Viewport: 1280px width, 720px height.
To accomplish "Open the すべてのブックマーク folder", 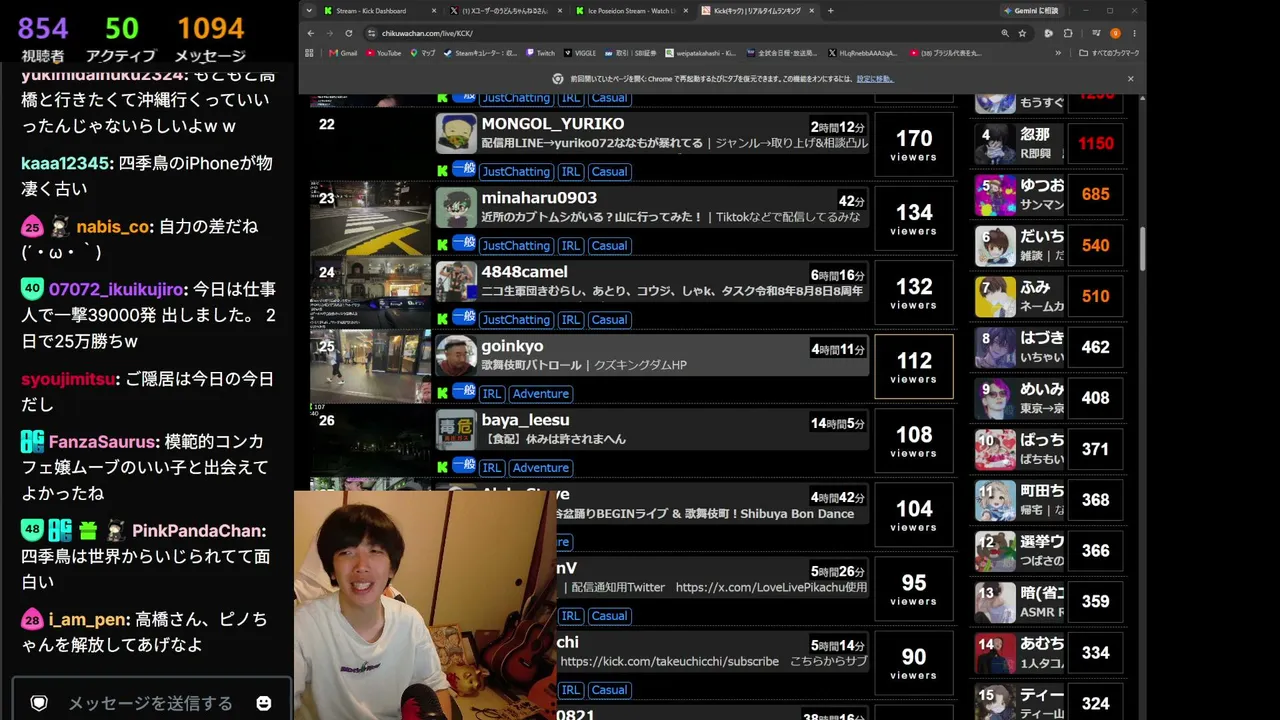I will tap(1109, 53).
